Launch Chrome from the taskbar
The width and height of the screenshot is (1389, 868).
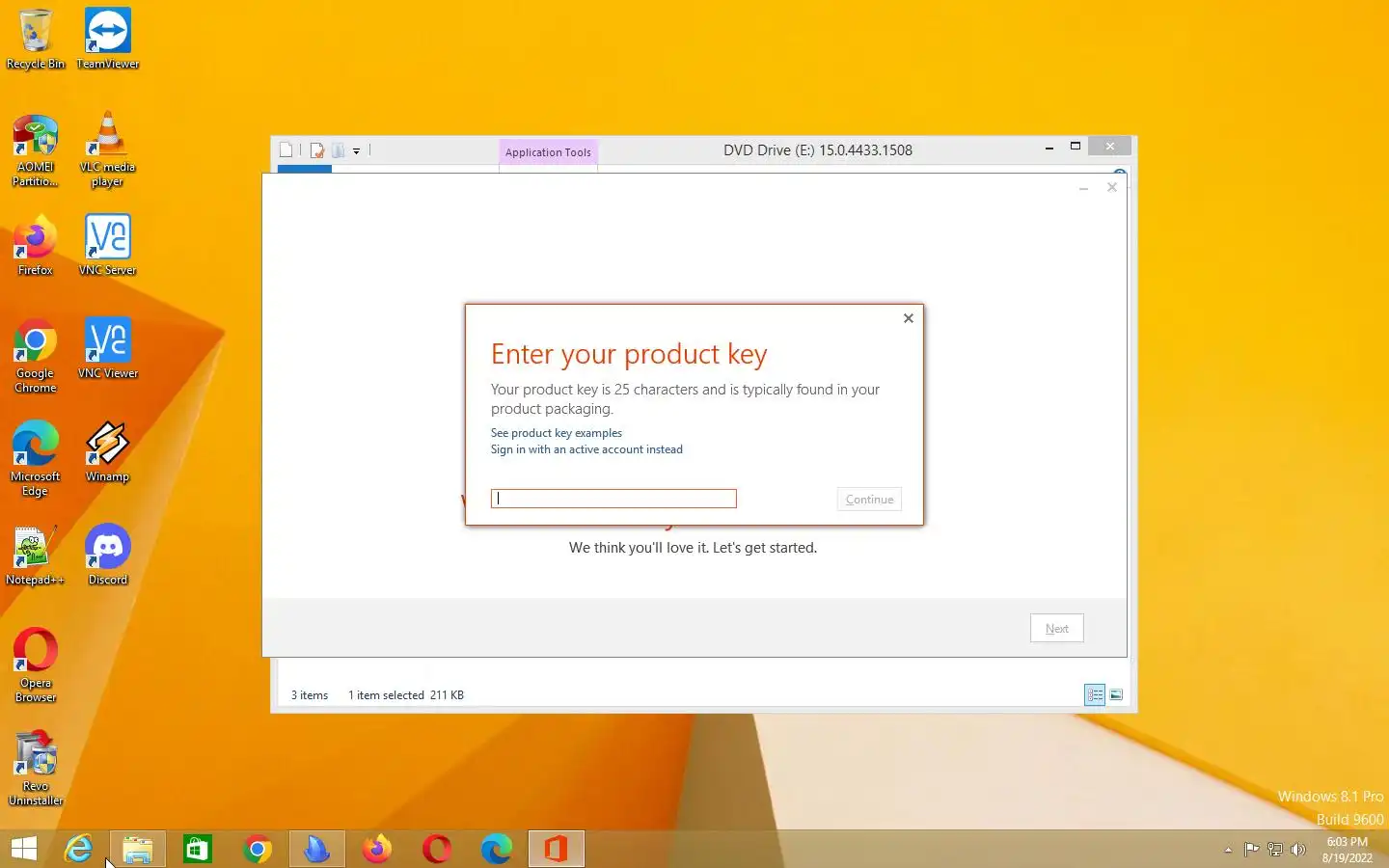258,849
